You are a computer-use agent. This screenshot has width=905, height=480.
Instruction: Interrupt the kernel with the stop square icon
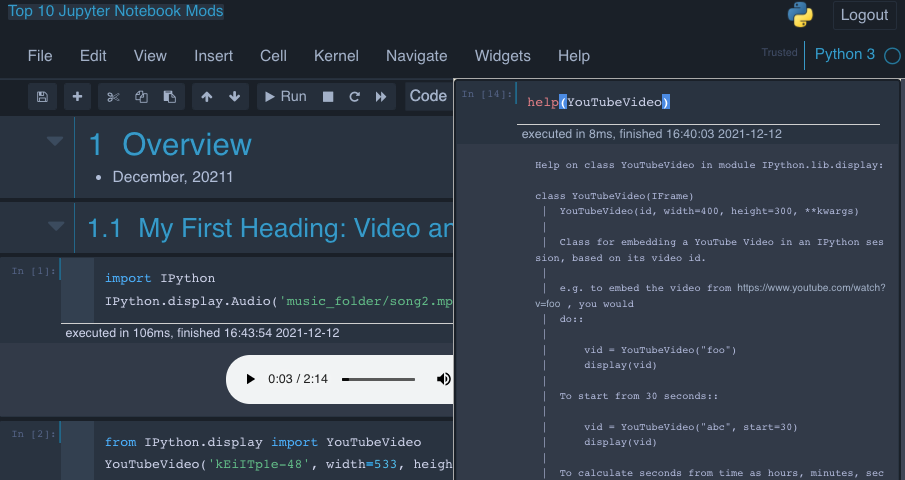[328, 96]
